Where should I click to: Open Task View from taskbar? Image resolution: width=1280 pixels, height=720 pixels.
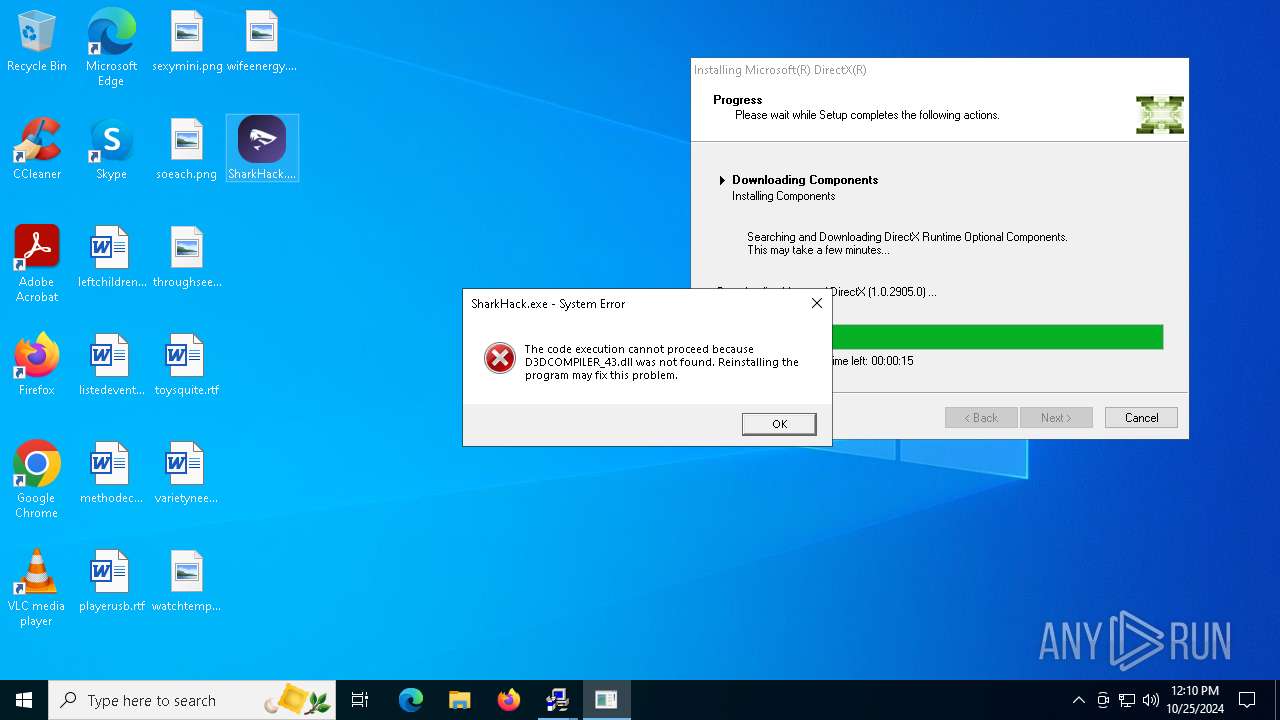click(360, 700)
